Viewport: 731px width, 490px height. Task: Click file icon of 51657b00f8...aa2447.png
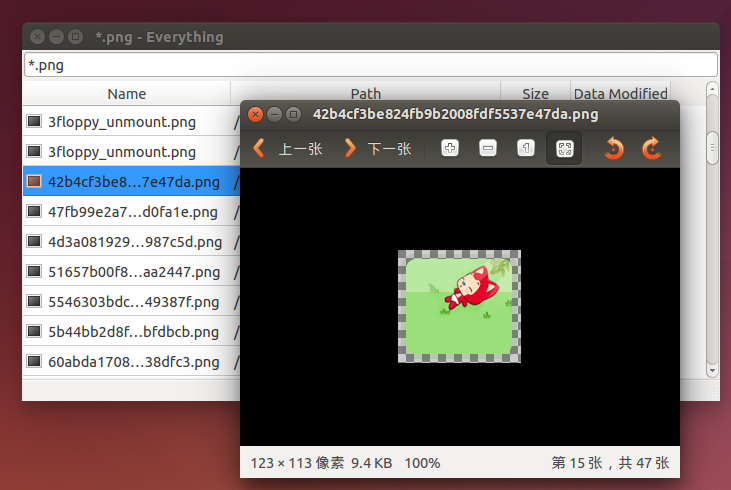point(34,271)
